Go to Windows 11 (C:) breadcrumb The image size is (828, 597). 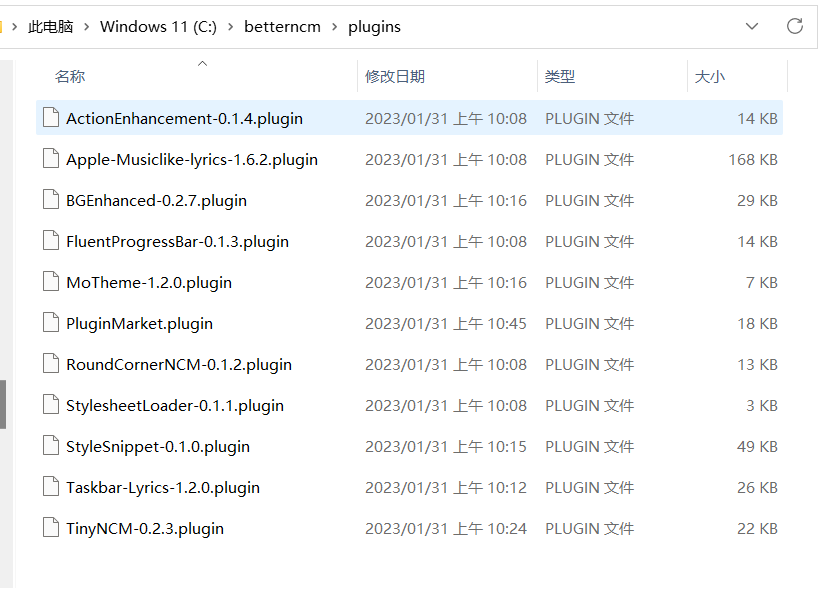click(158, 26)
